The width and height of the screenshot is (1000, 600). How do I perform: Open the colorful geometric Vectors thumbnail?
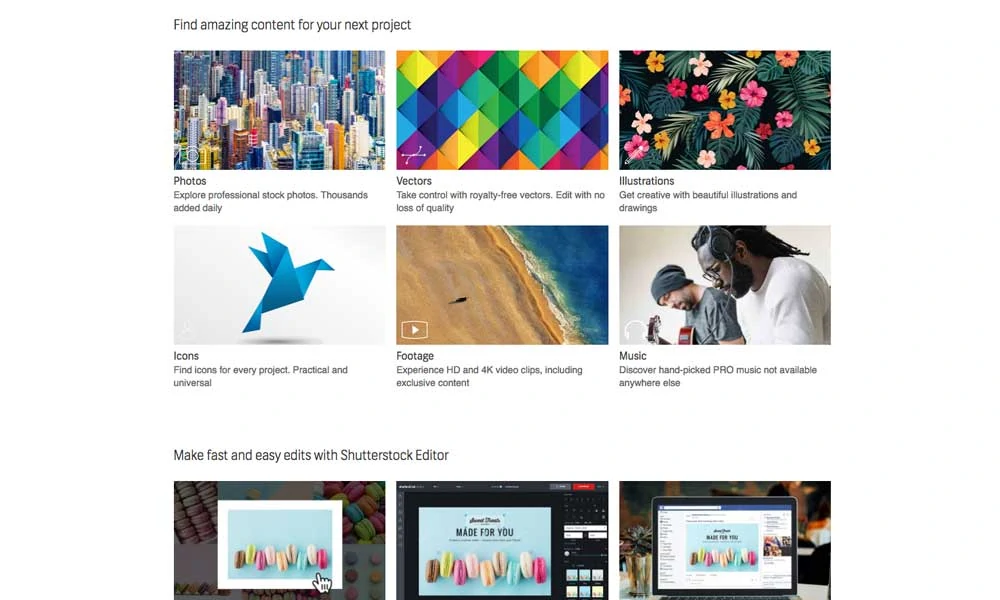(502, 110)
